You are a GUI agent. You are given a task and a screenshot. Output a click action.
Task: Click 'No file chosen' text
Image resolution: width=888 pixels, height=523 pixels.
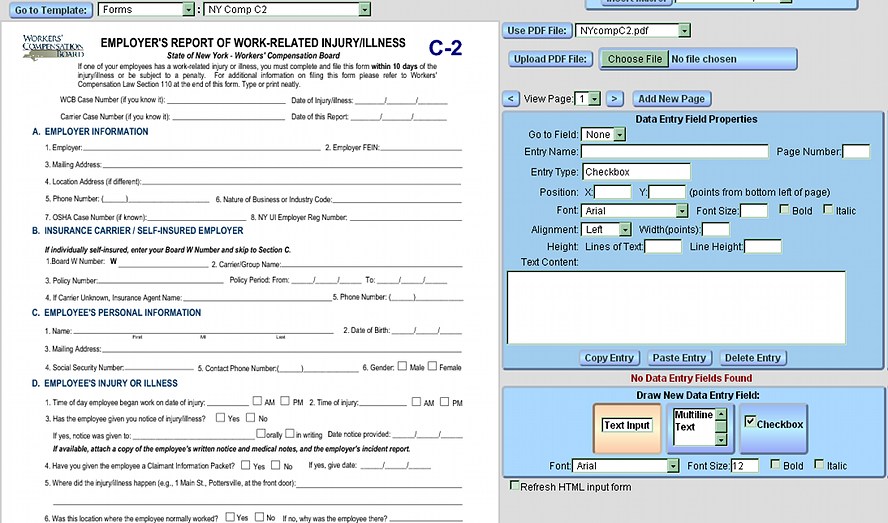click(704, 59)
